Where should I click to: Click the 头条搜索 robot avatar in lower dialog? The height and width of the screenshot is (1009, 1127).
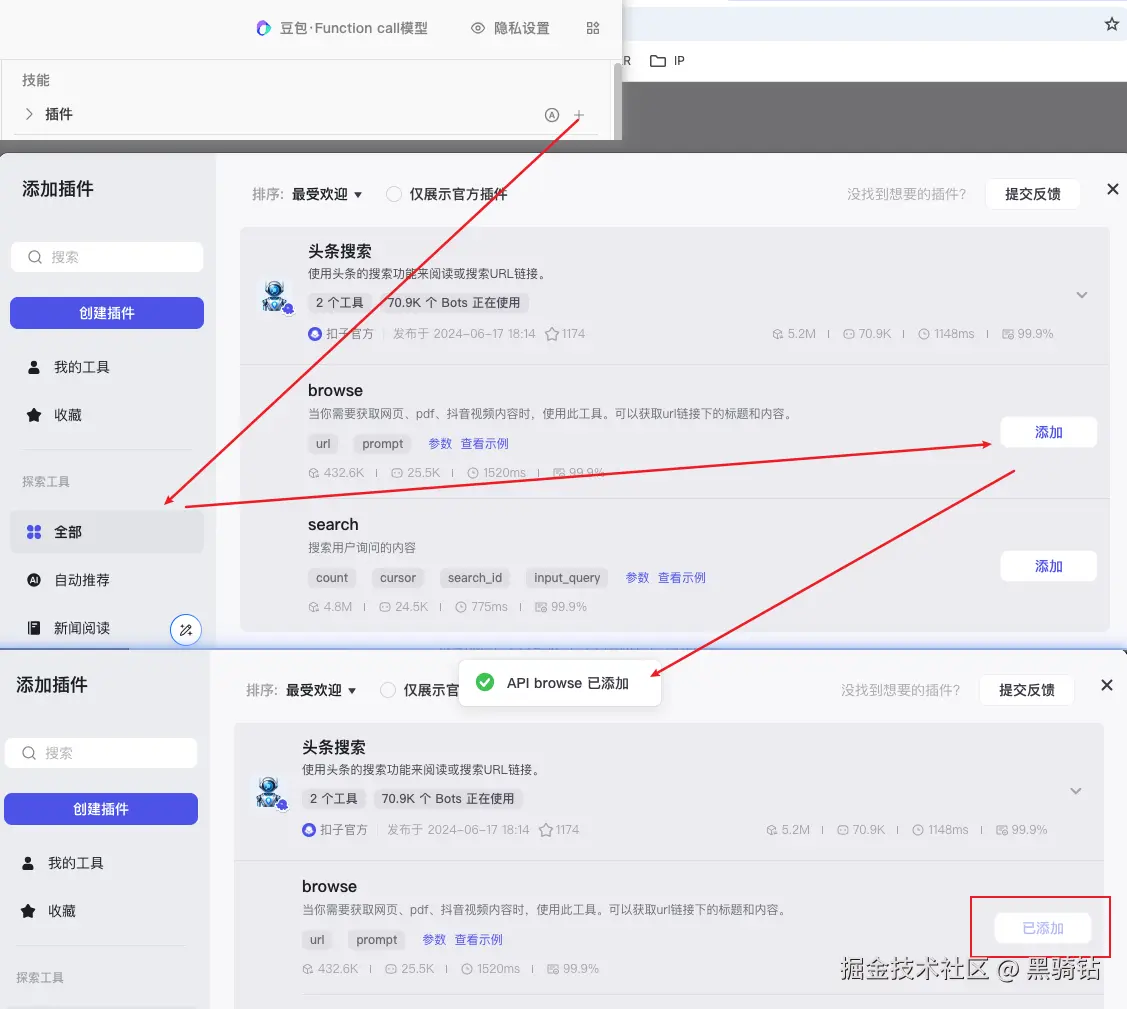point(271,792)
